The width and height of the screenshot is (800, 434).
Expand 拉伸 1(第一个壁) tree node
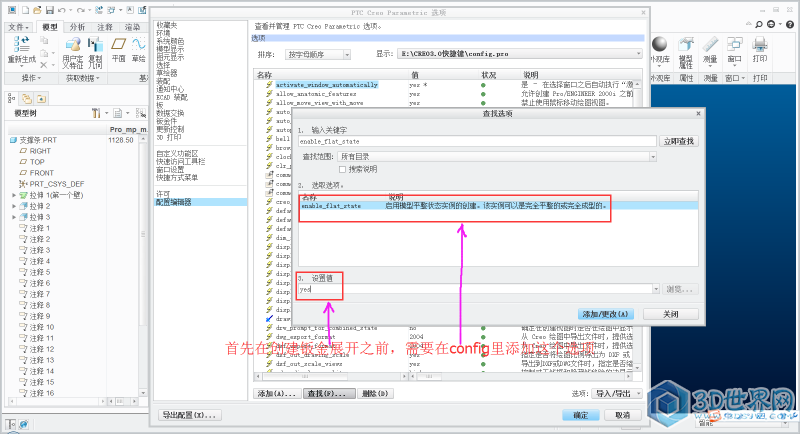coord(14,195)
